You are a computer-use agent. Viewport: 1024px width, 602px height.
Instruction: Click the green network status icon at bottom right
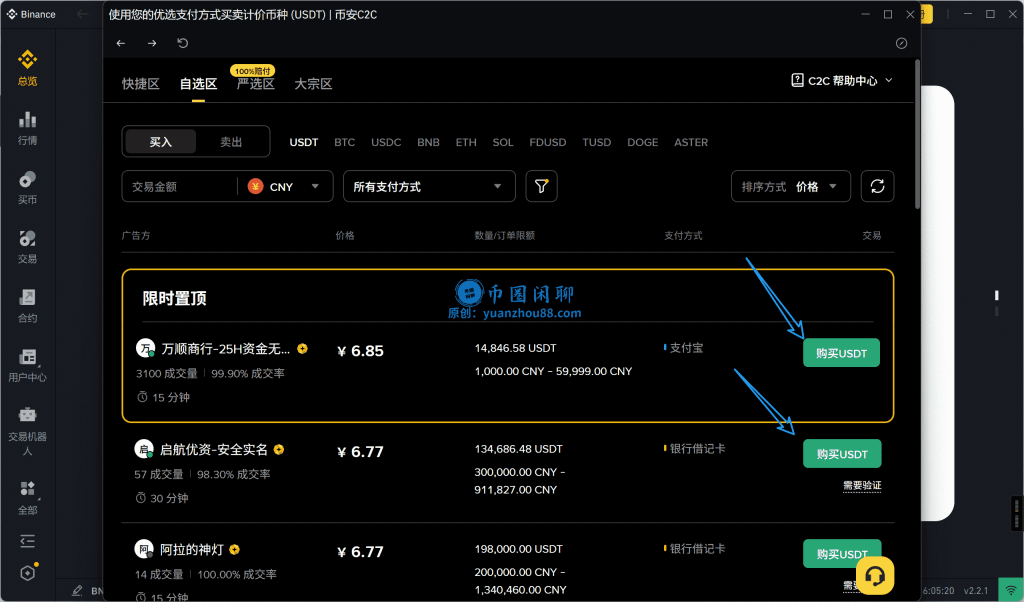1010,590
